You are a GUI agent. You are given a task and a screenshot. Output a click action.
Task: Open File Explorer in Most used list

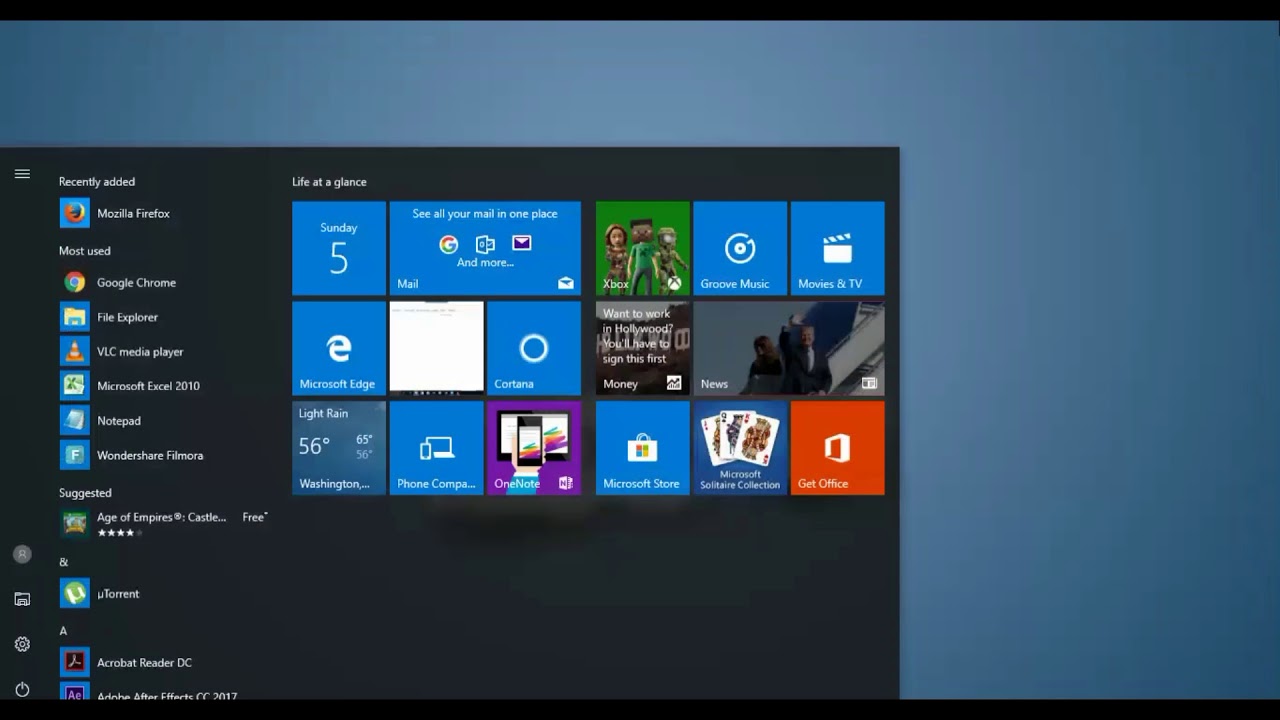click(x=165, y=317)
